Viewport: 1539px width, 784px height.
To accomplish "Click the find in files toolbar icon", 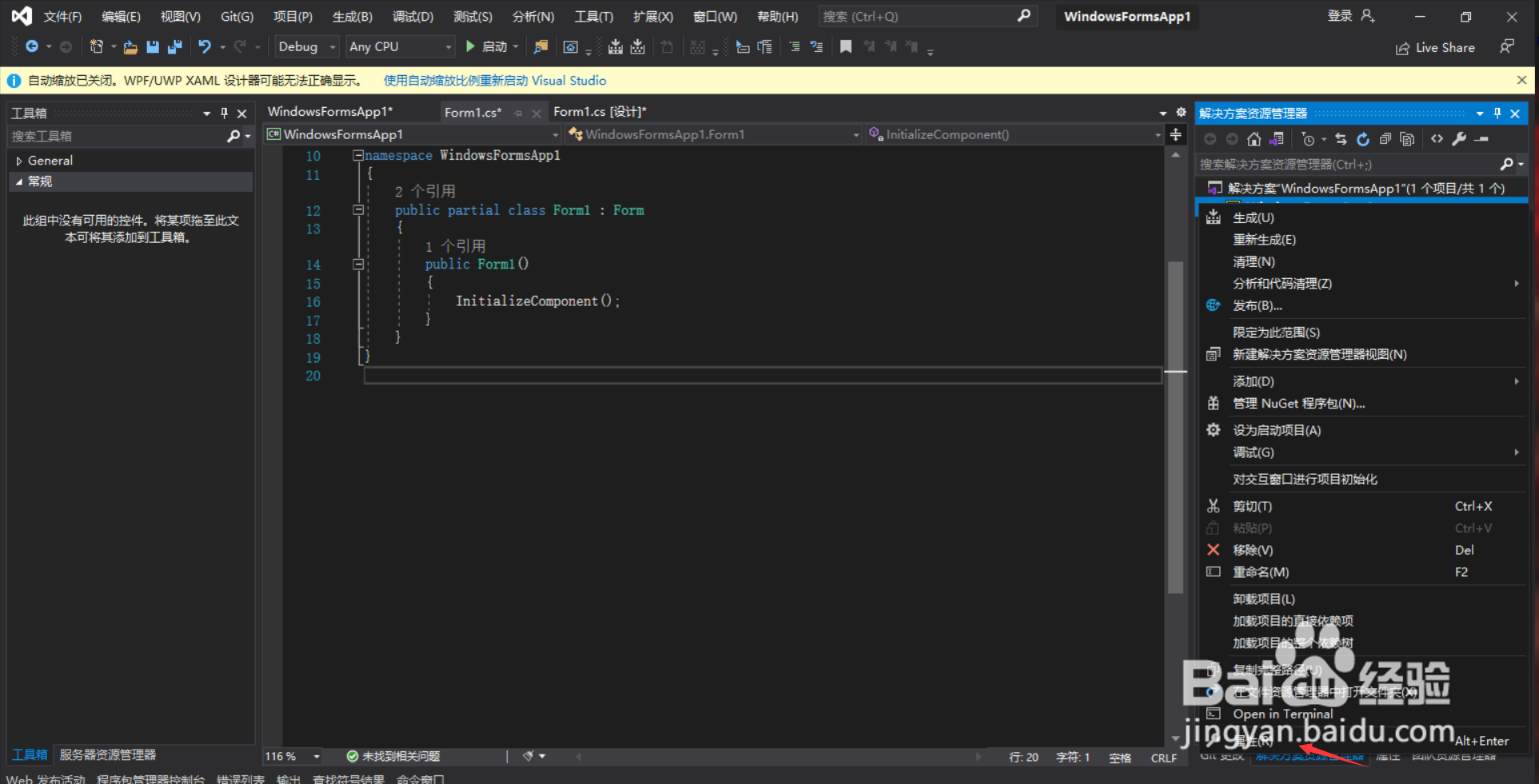I will [541, 47].
